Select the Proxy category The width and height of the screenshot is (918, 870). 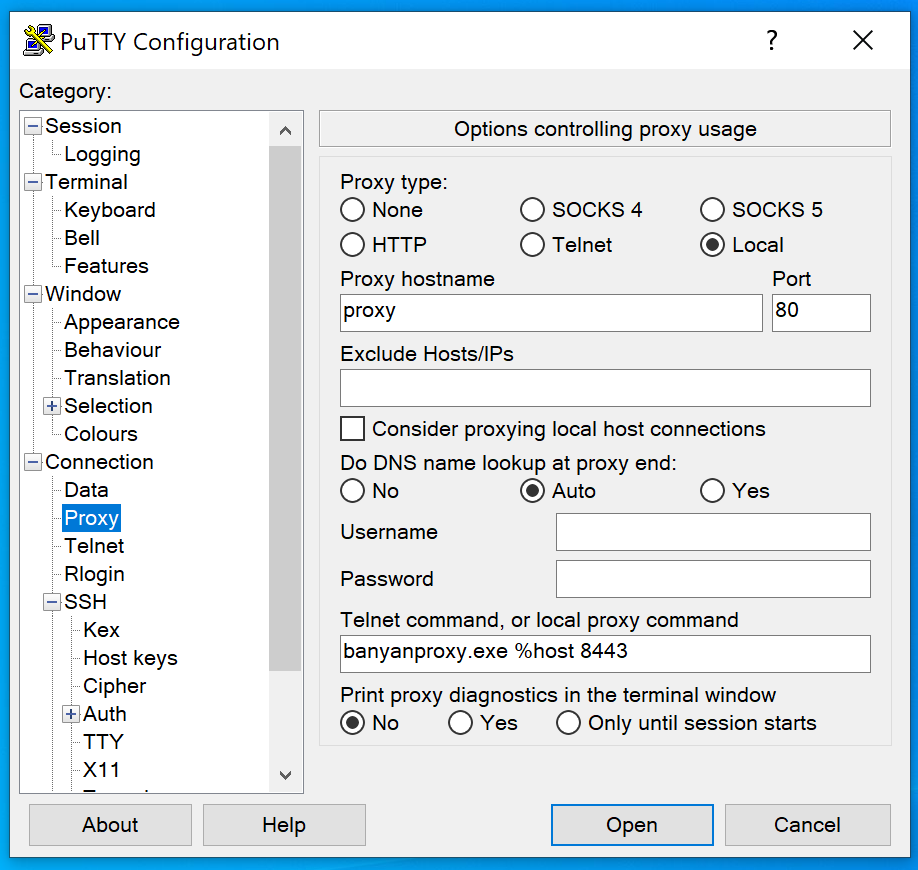(91, 518)
